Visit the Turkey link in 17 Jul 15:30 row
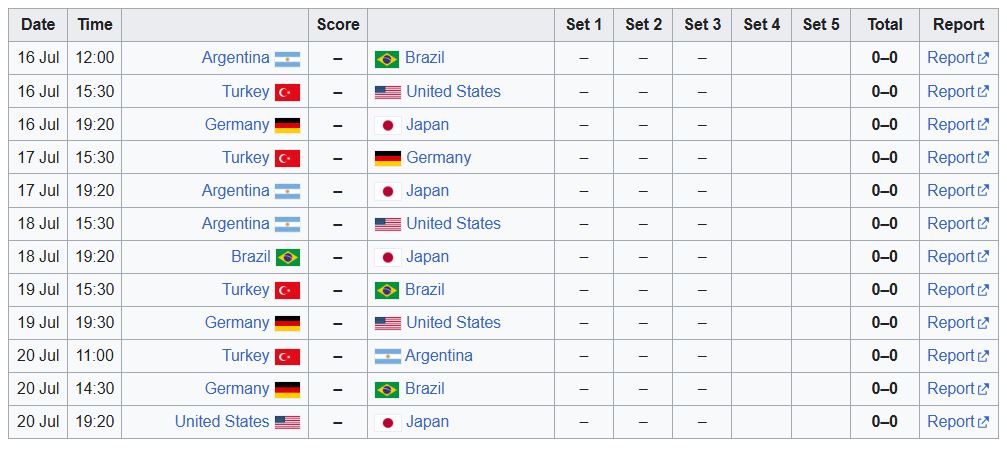The width and height of the screenshot is (1007, 450). pos(245,158)
